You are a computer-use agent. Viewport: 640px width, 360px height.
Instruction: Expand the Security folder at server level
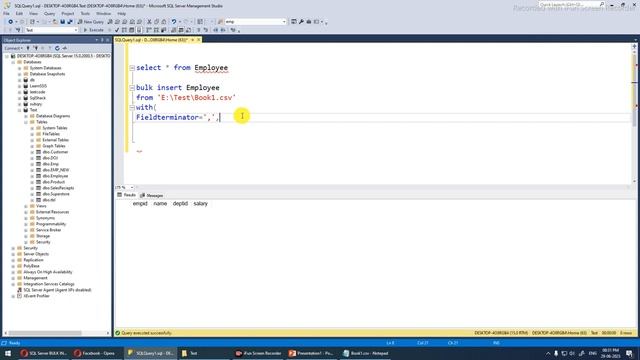[13, 248]
